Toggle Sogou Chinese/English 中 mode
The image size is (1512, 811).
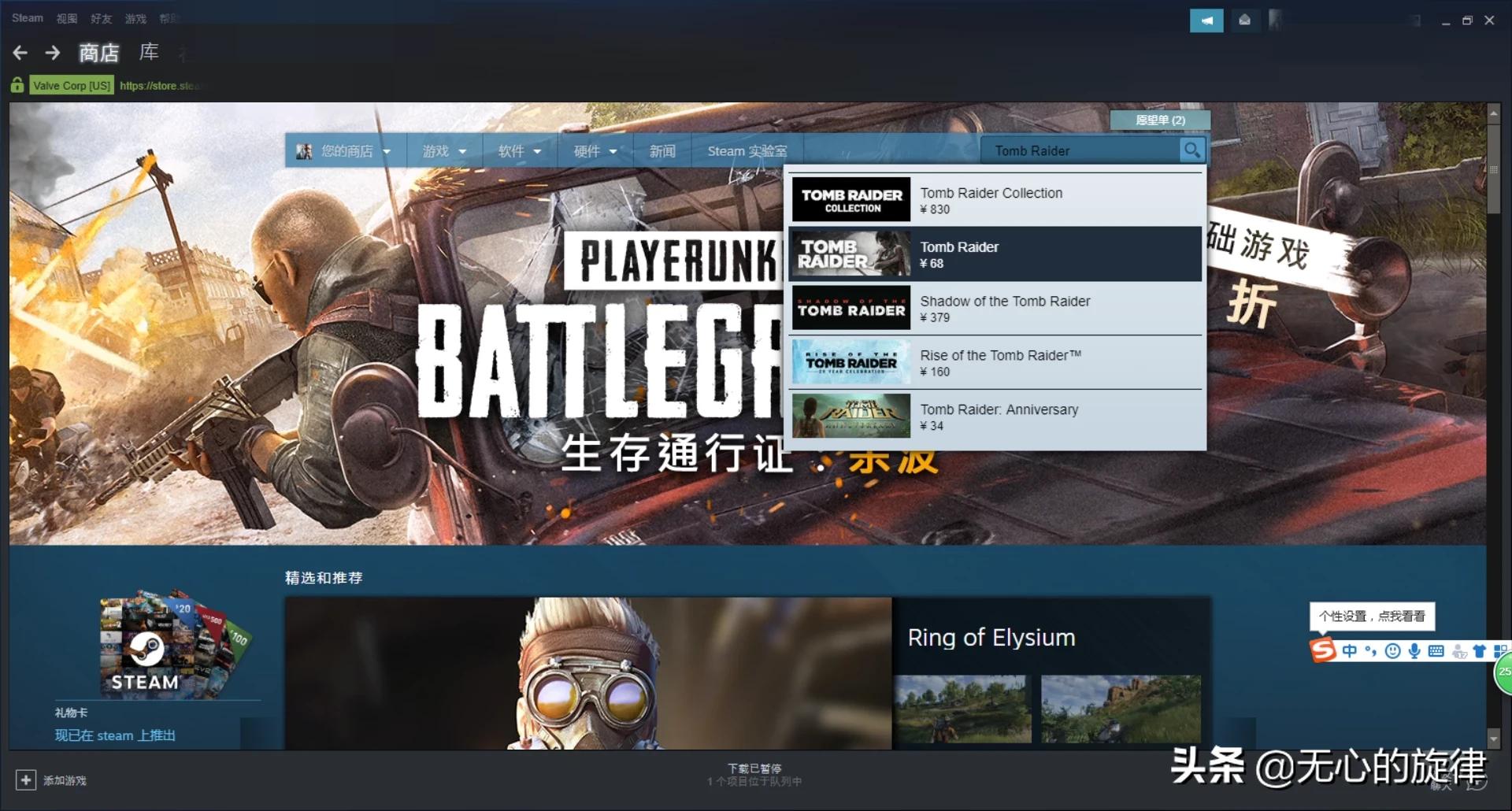pyautogui.click(x=1350, y=650)
